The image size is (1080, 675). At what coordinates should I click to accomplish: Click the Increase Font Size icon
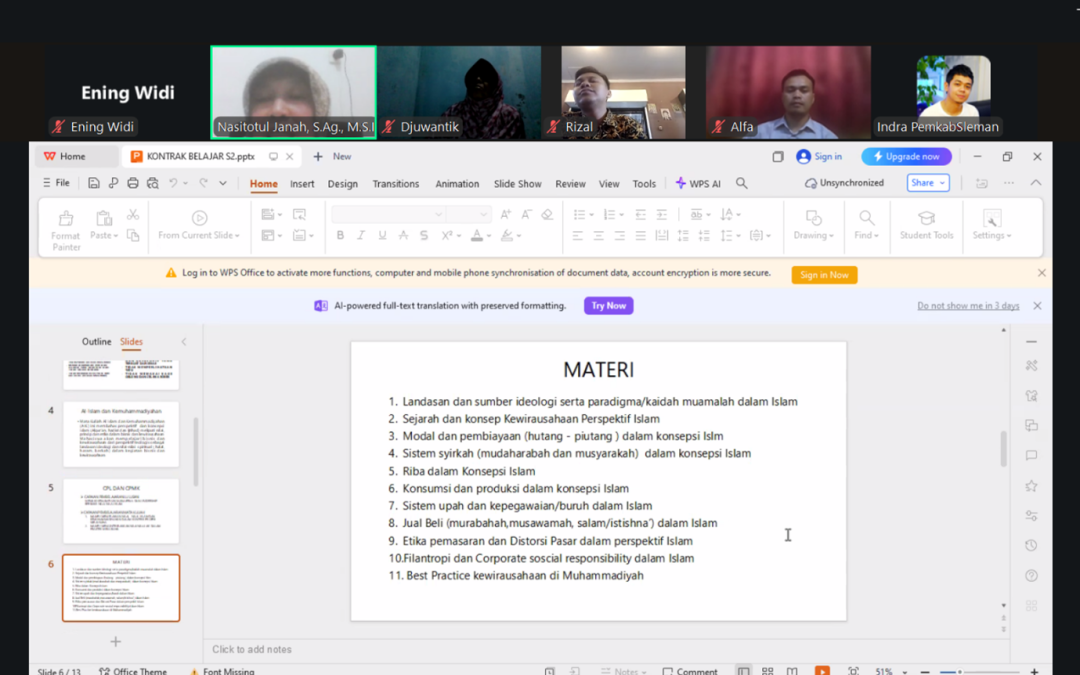pyautogui.click(x=506, y=214)
